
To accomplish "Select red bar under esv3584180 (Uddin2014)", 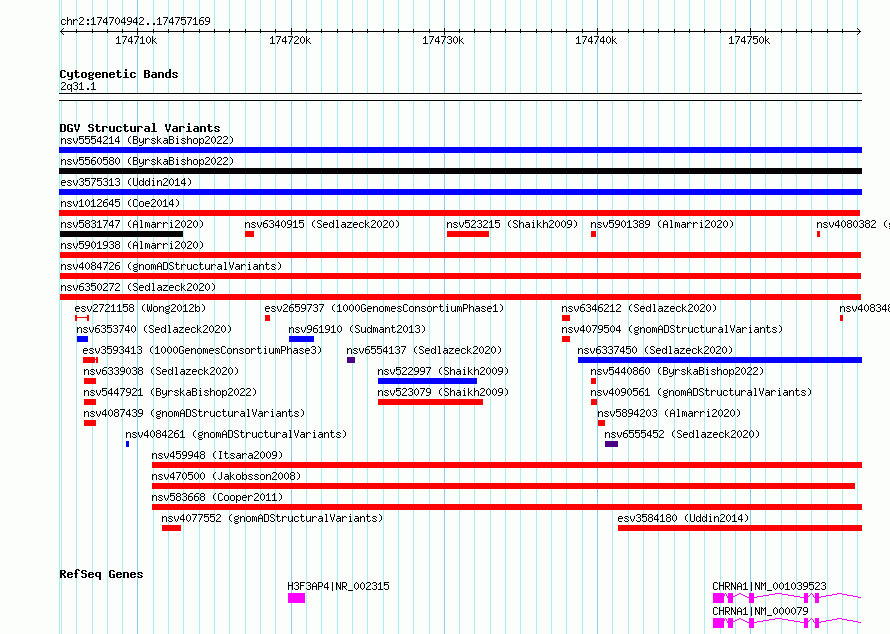I will (x=740, y=528).
